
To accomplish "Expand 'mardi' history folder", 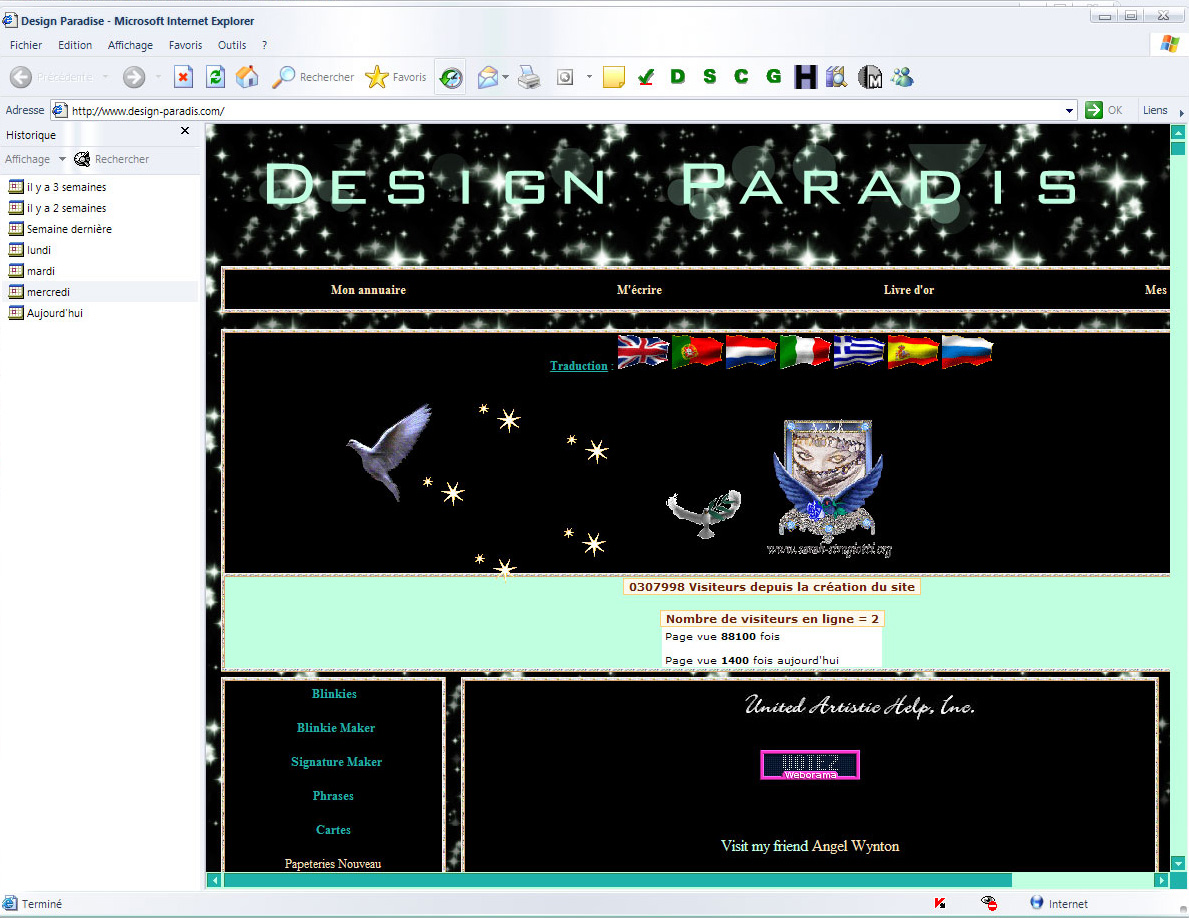I will (32, 271).
